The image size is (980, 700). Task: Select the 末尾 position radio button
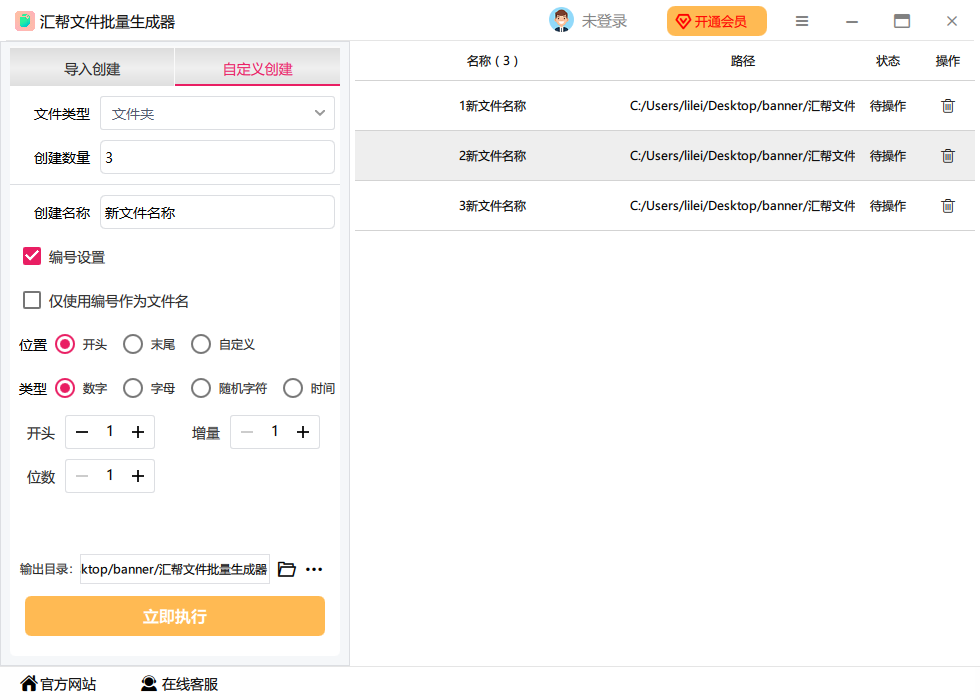coord(133,344)
